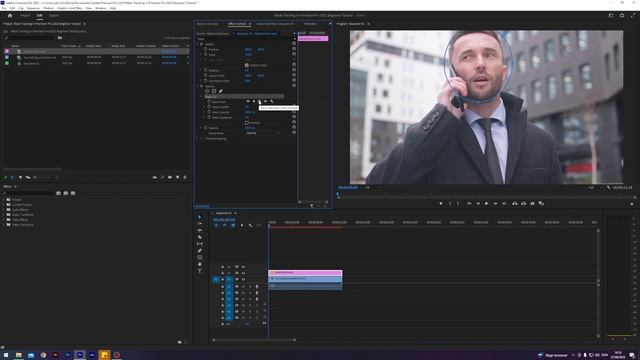Track selected mask backward

tap(254, 101)
